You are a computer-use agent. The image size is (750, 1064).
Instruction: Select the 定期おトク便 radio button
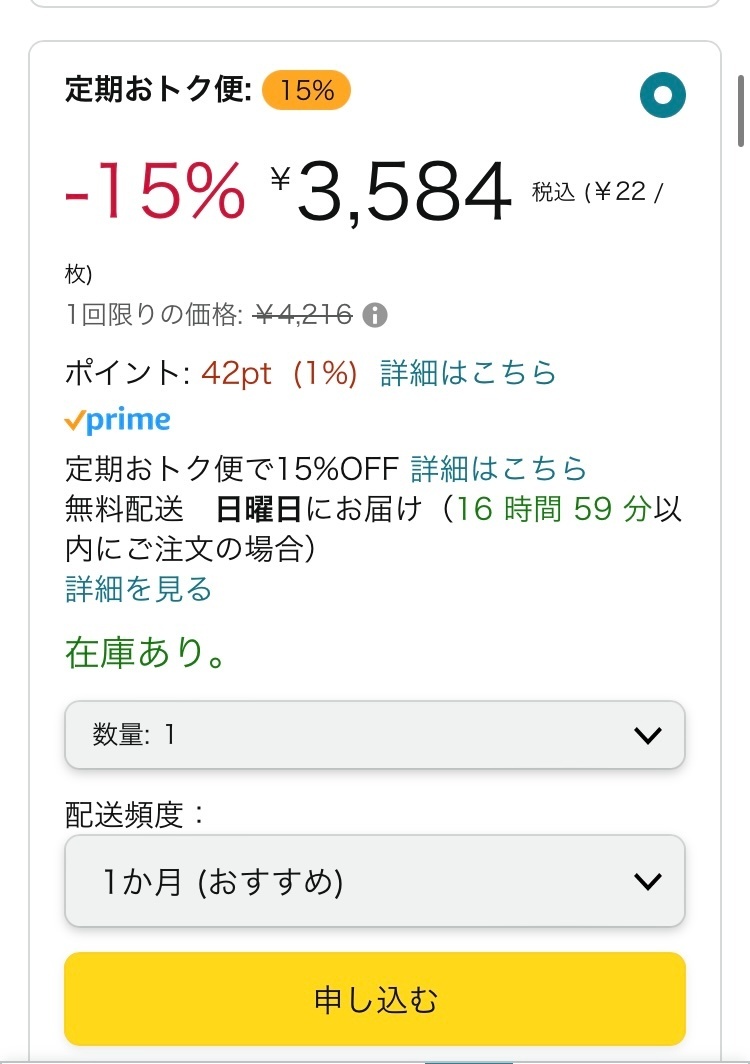click(x=663, y=96)
